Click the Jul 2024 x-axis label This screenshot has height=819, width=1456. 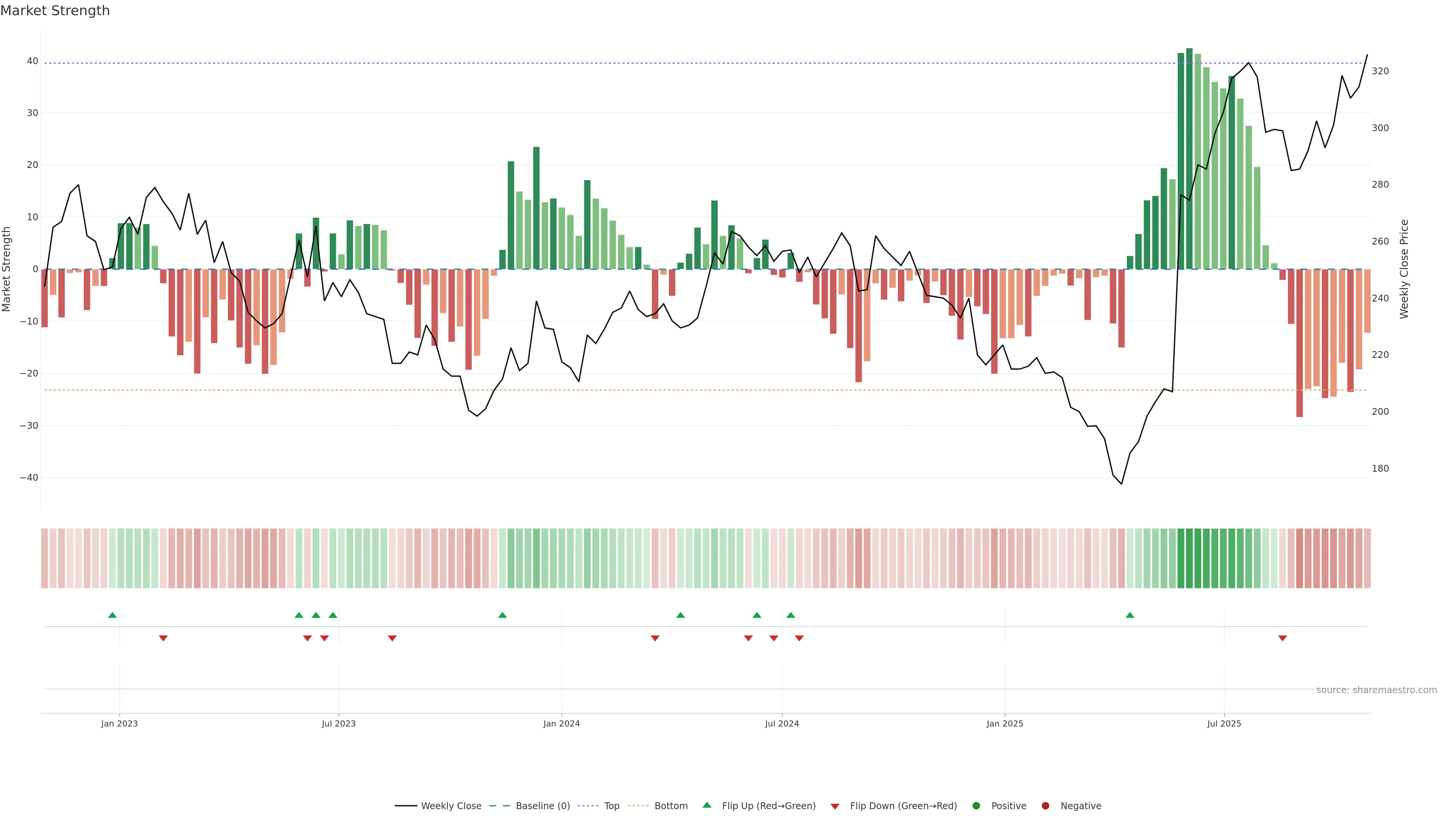782,723
